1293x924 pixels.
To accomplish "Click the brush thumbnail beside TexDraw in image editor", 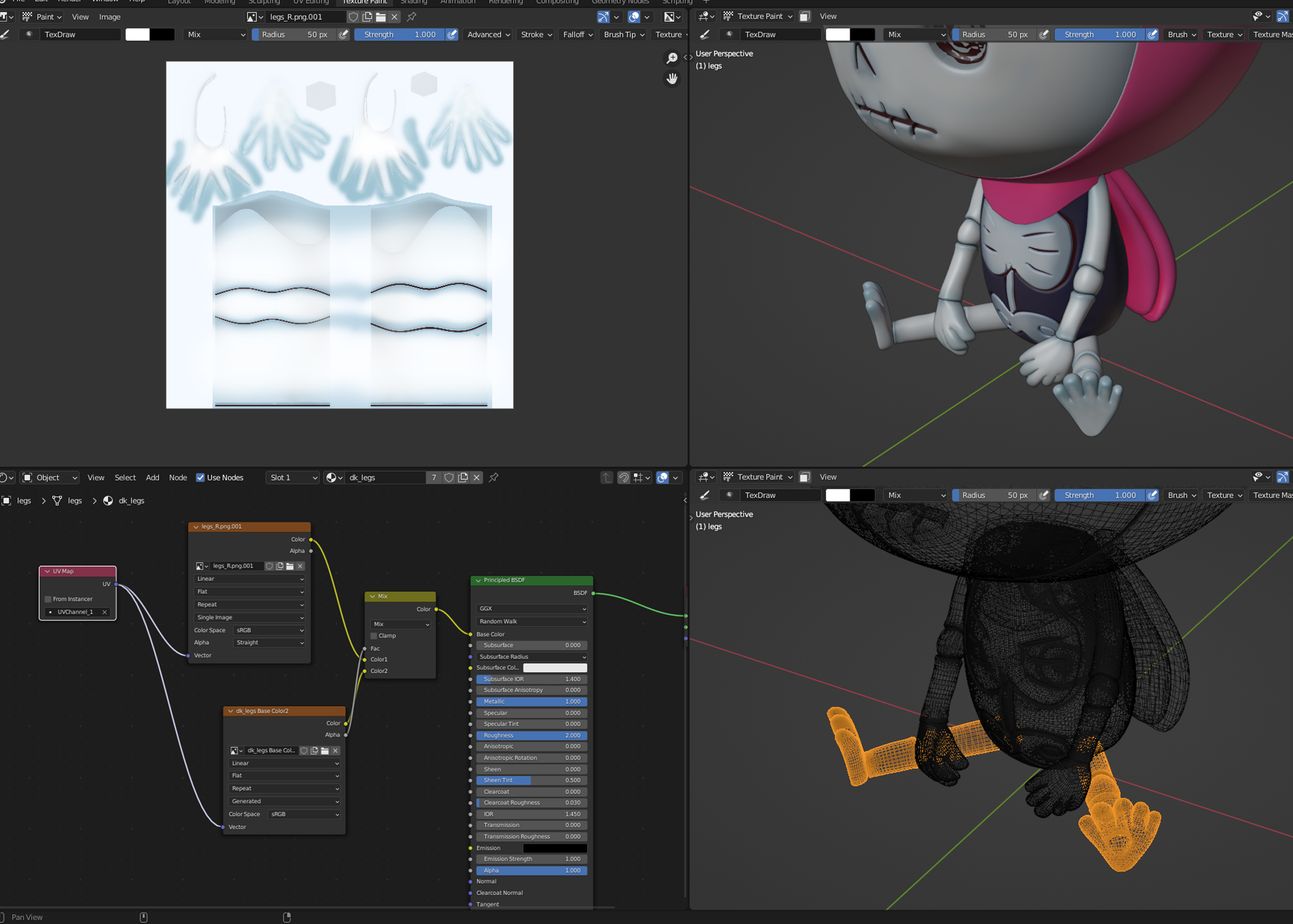I will [x=29, y=34].
